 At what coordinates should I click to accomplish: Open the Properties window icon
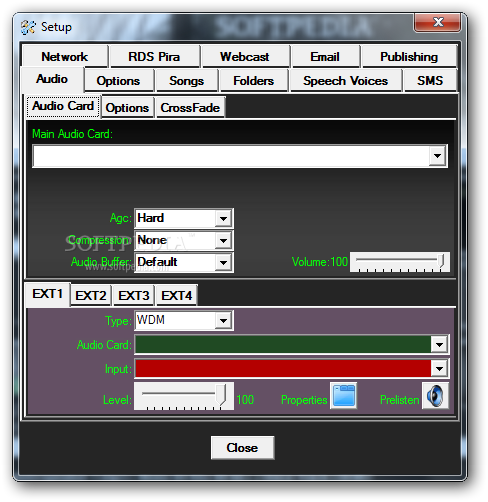point(344,396)
